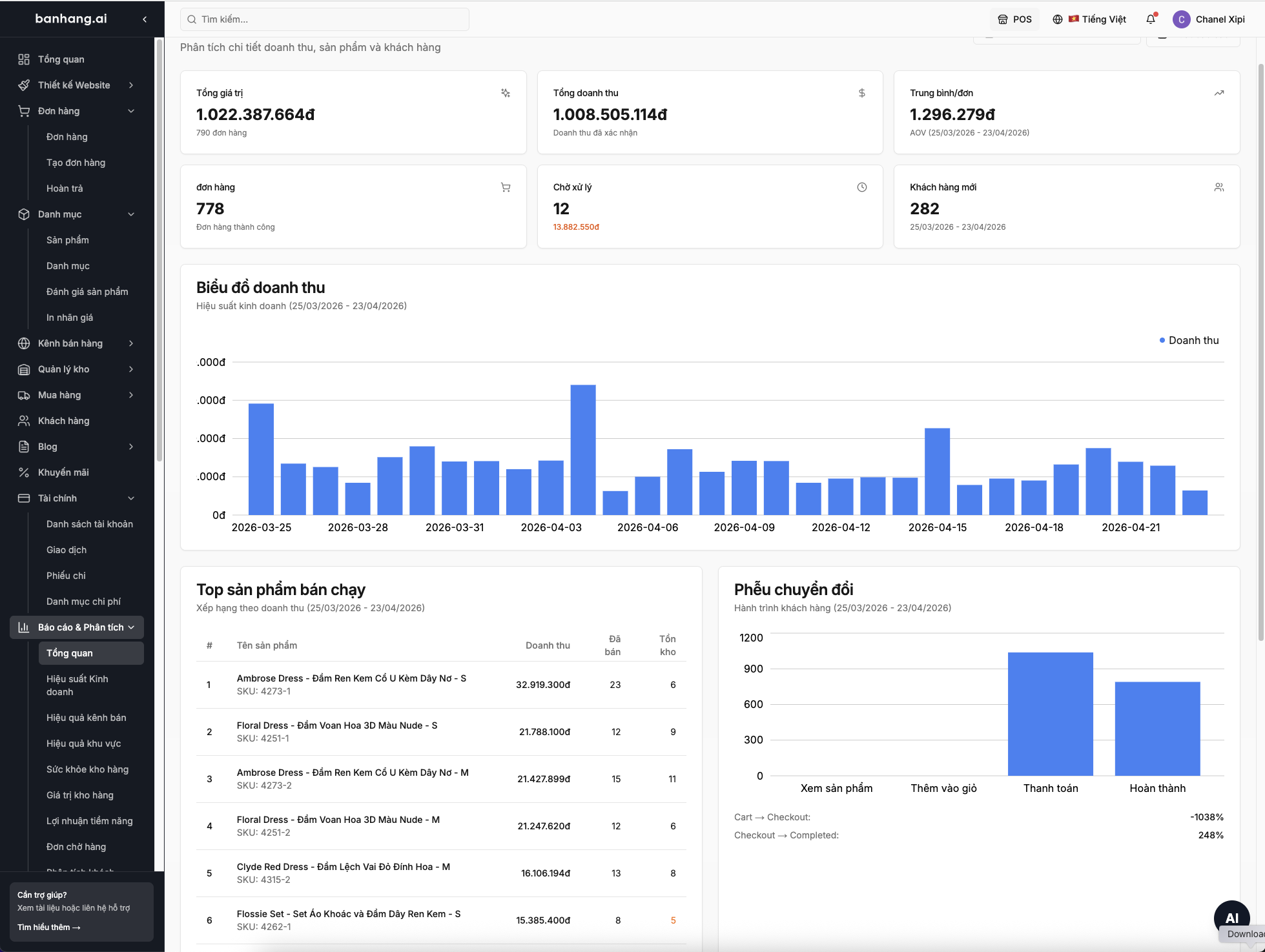Open the Tiếng Việt language dropdown
This screenshot has height=952, width=1265.
coord(1089,19)
